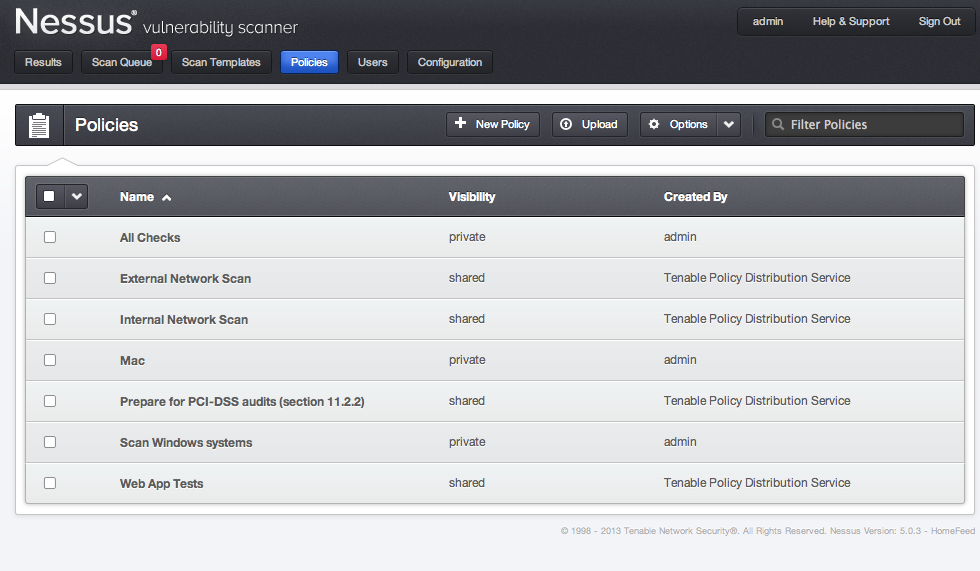
Task: Open the admin account link
Action: pos(768,21)
